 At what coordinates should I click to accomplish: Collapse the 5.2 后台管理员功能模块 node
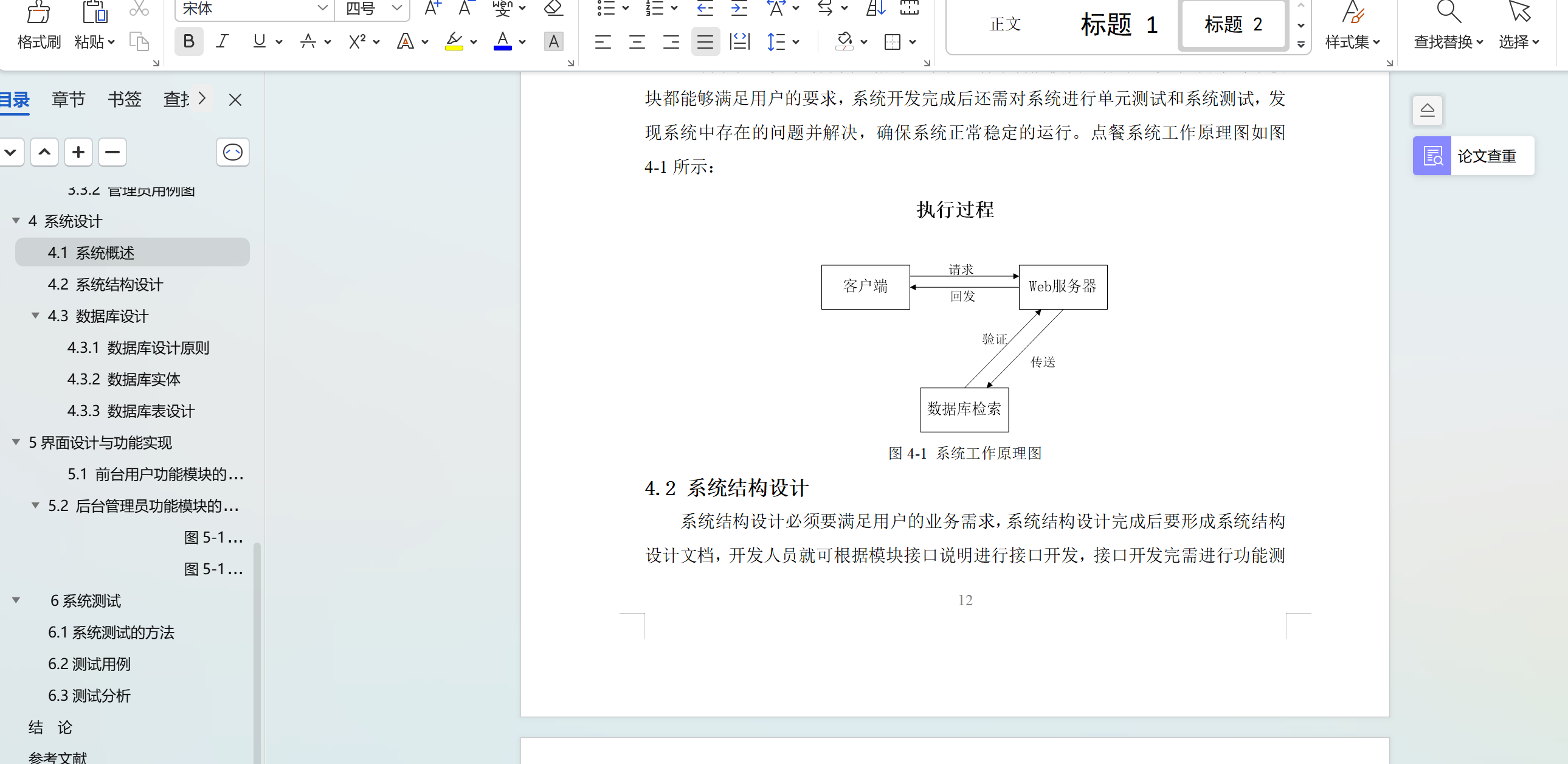[x=35, y=506]
